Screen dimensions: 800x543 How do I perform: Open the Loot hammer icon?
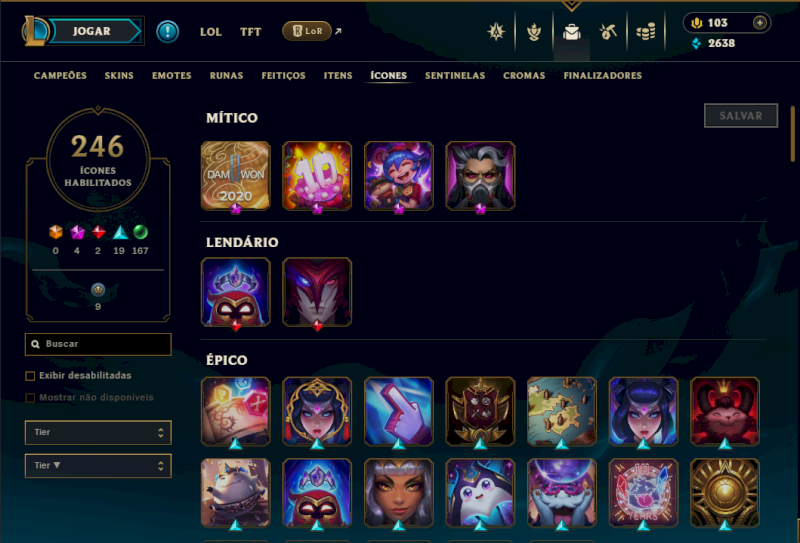[x=608, y=32]
